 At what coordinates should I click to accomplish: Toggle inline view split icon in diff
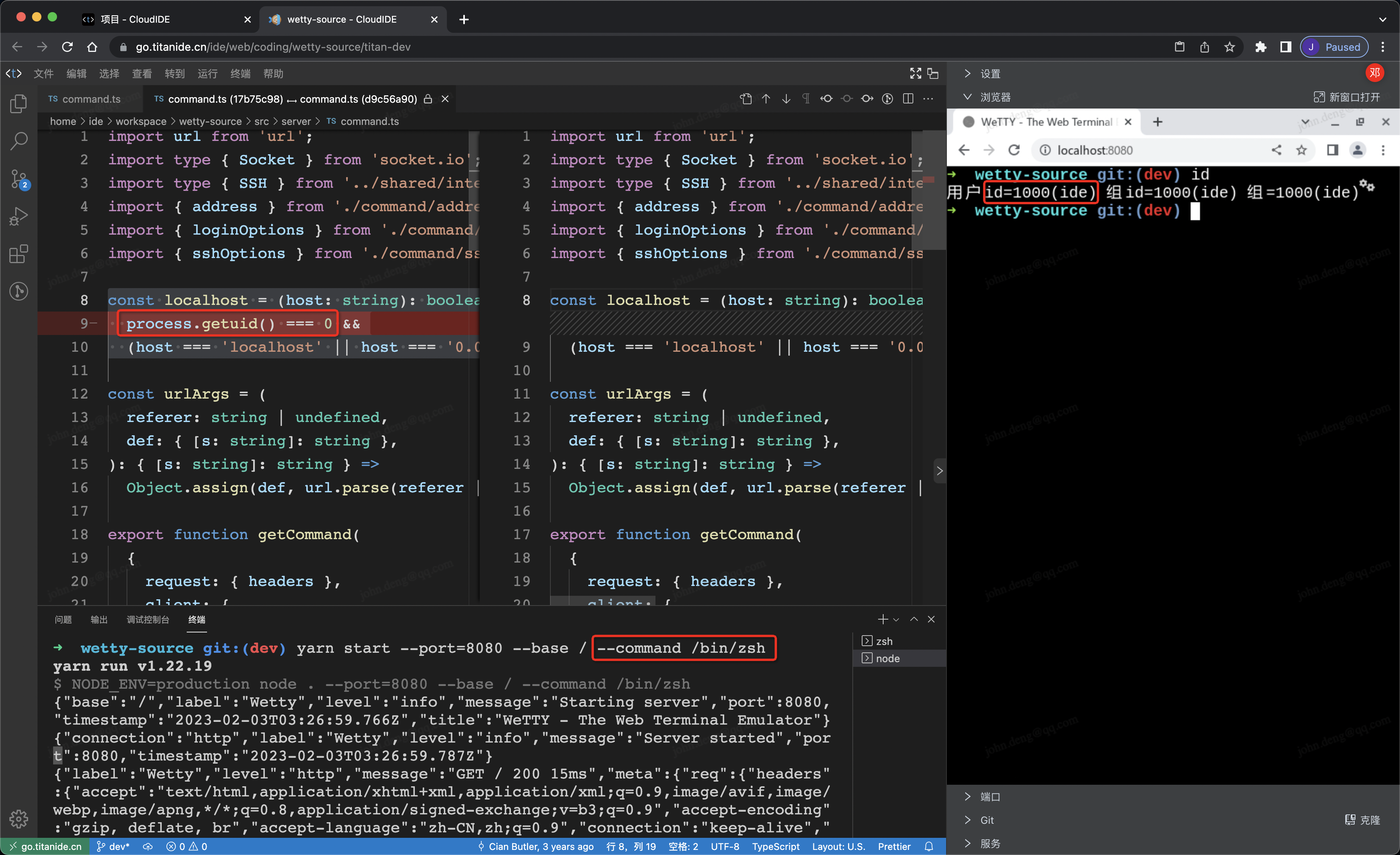pos(908,99)
